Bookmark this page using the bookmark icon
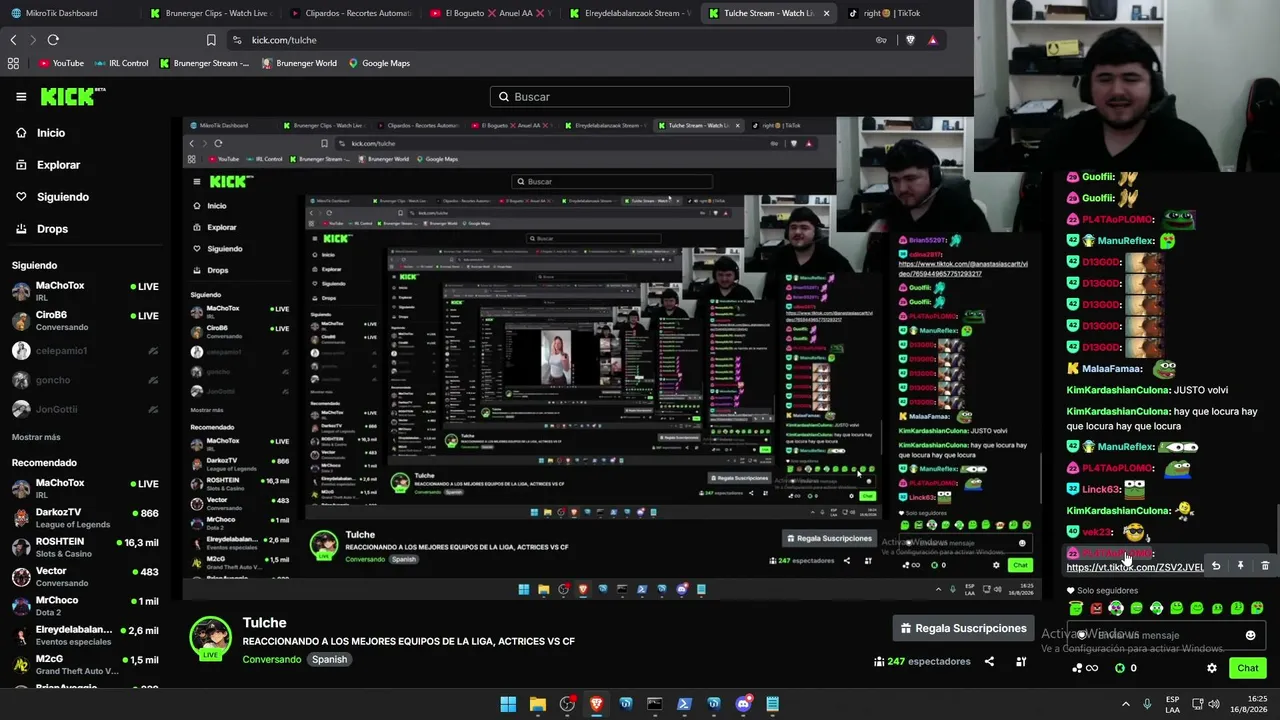Viewport: 1280px width, 720px height. tap(211, 40)
